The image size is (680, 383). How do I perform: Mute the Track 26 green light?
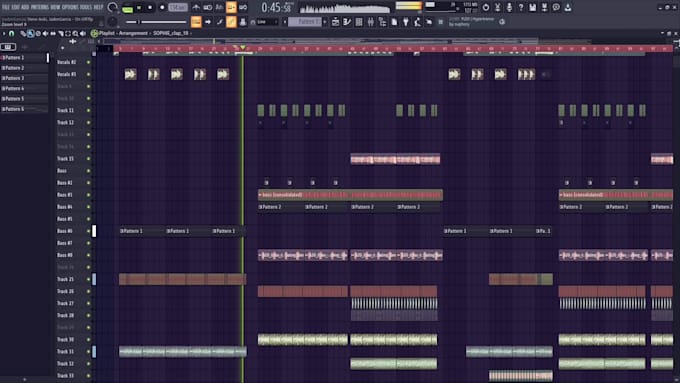click(88, 291)
